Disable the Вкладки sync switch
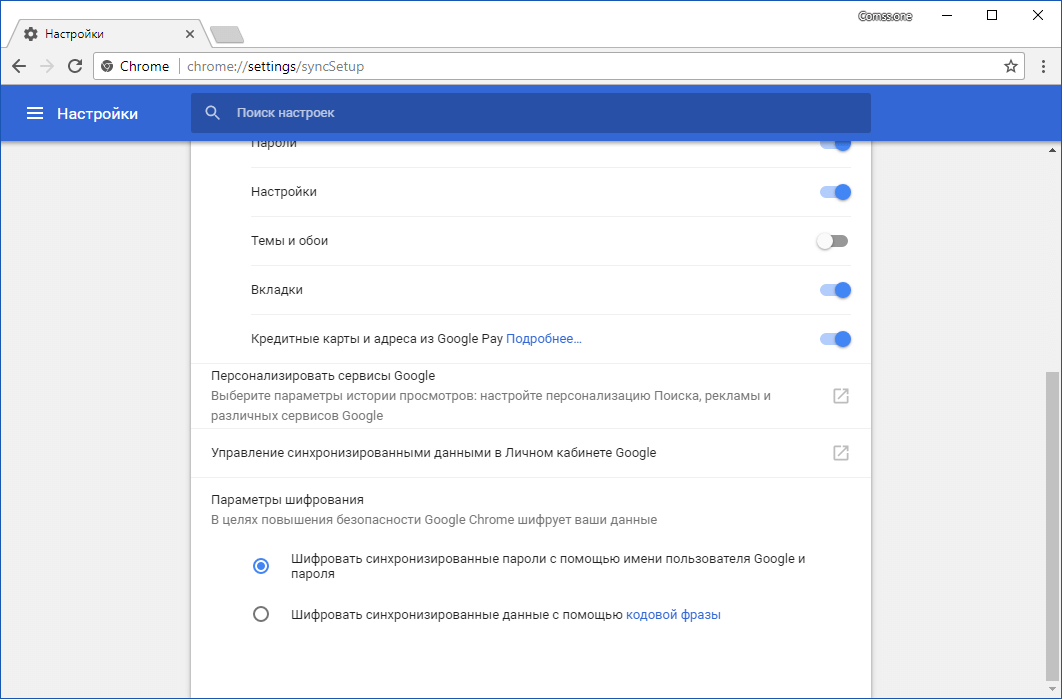This screenshot has height=699, width=1062. click(x=835, y=290)
